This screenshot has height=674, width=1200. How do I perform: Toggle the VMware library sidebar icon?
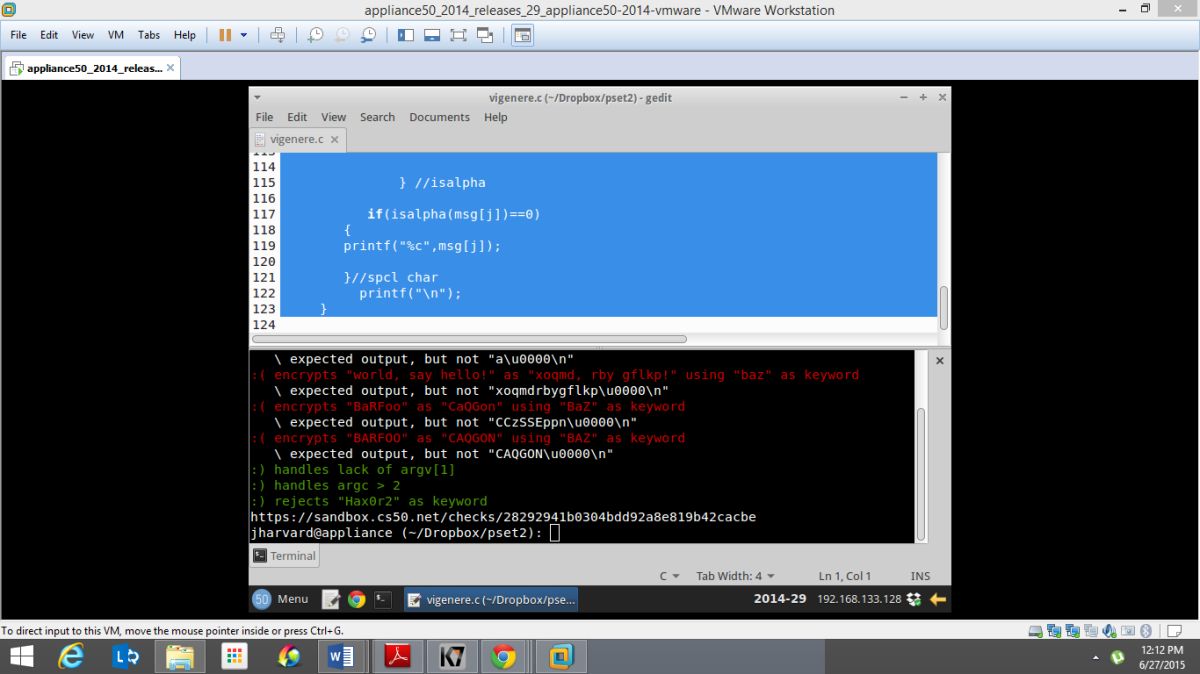pos(406,34)
